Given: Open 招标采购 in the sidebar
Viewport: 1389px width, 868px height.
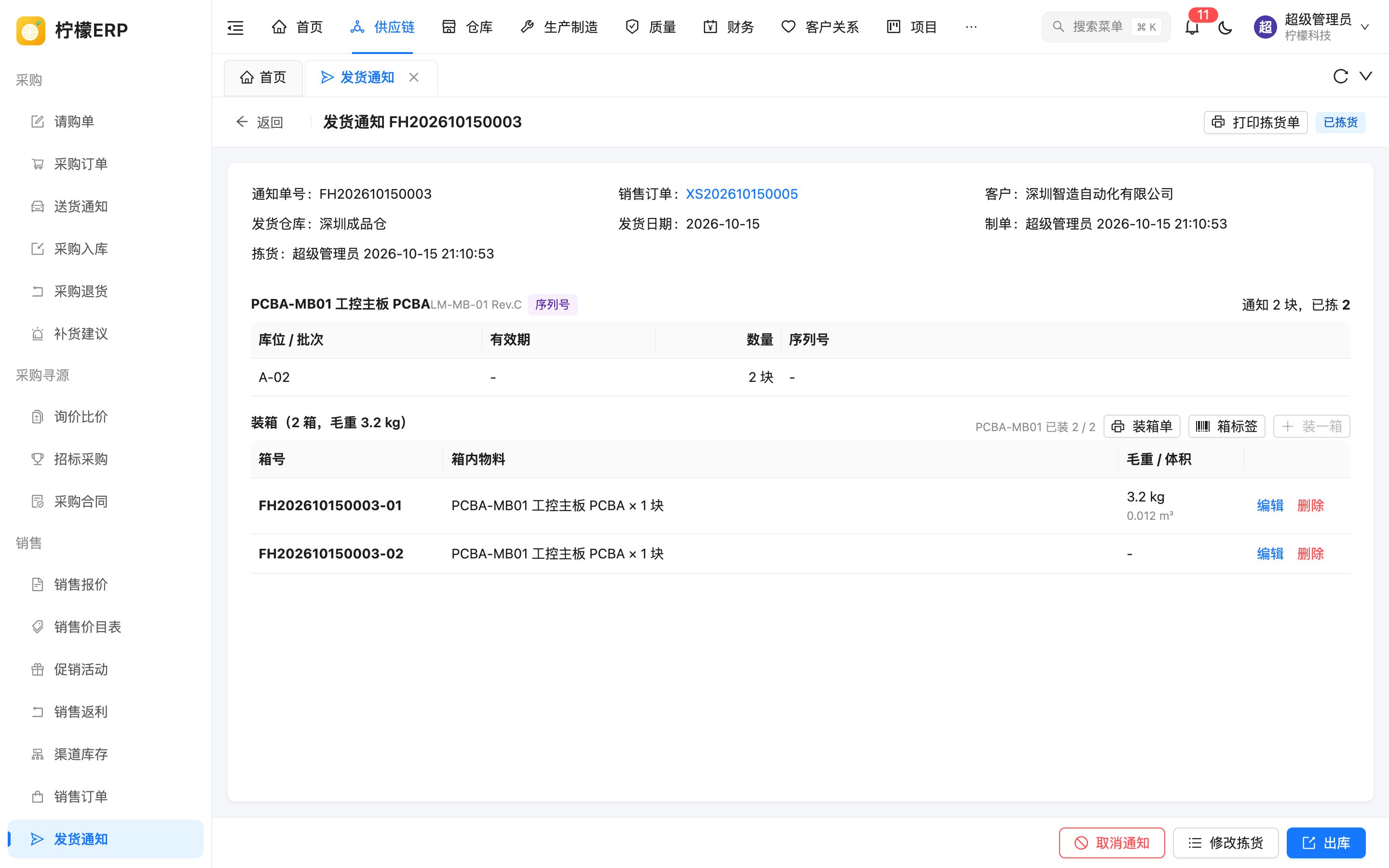Looking at the screenshot, I should pyautogui.click(x=106, y=459).
